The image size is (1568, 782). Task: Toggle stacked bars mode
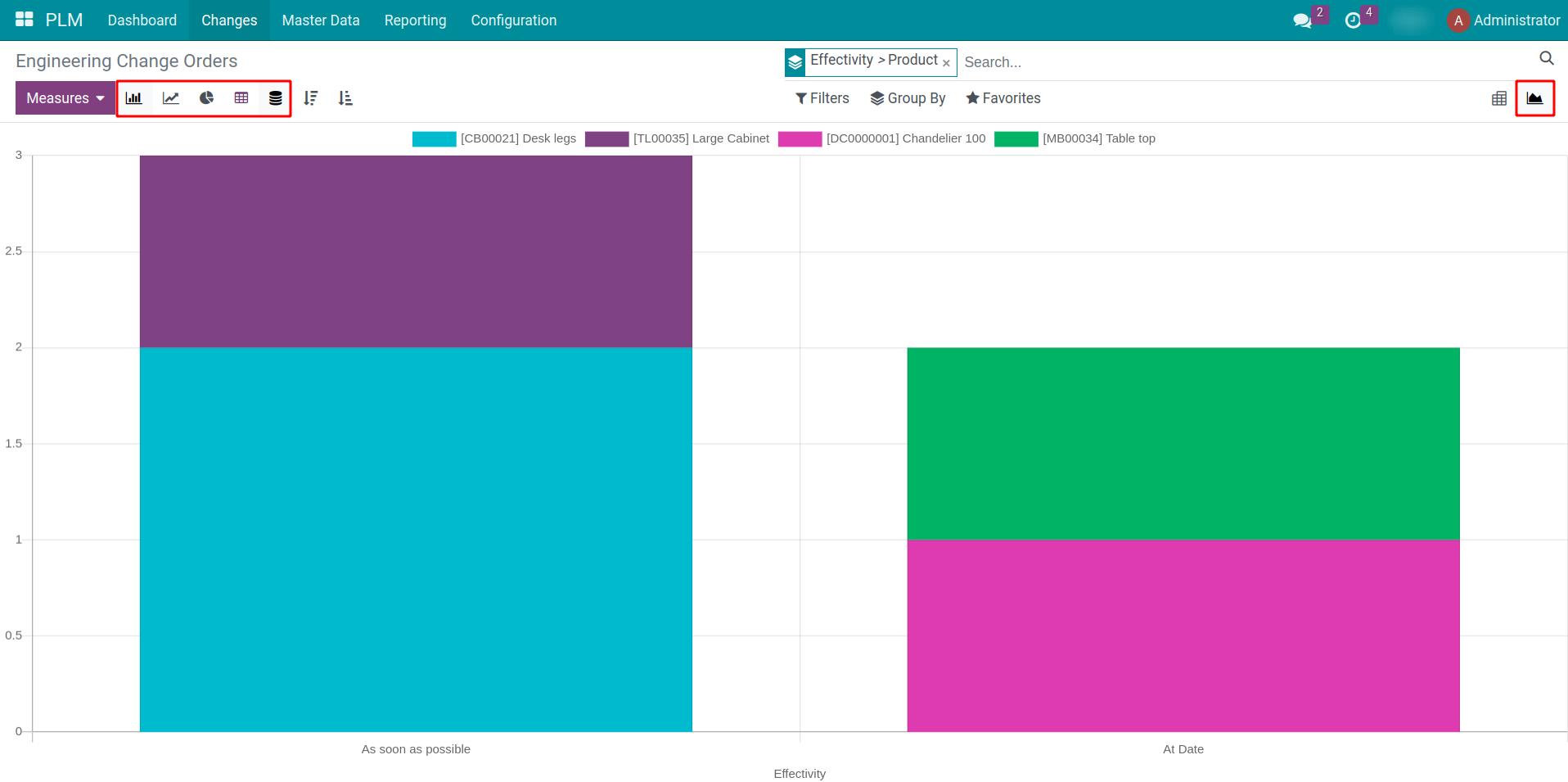point(276,98)
